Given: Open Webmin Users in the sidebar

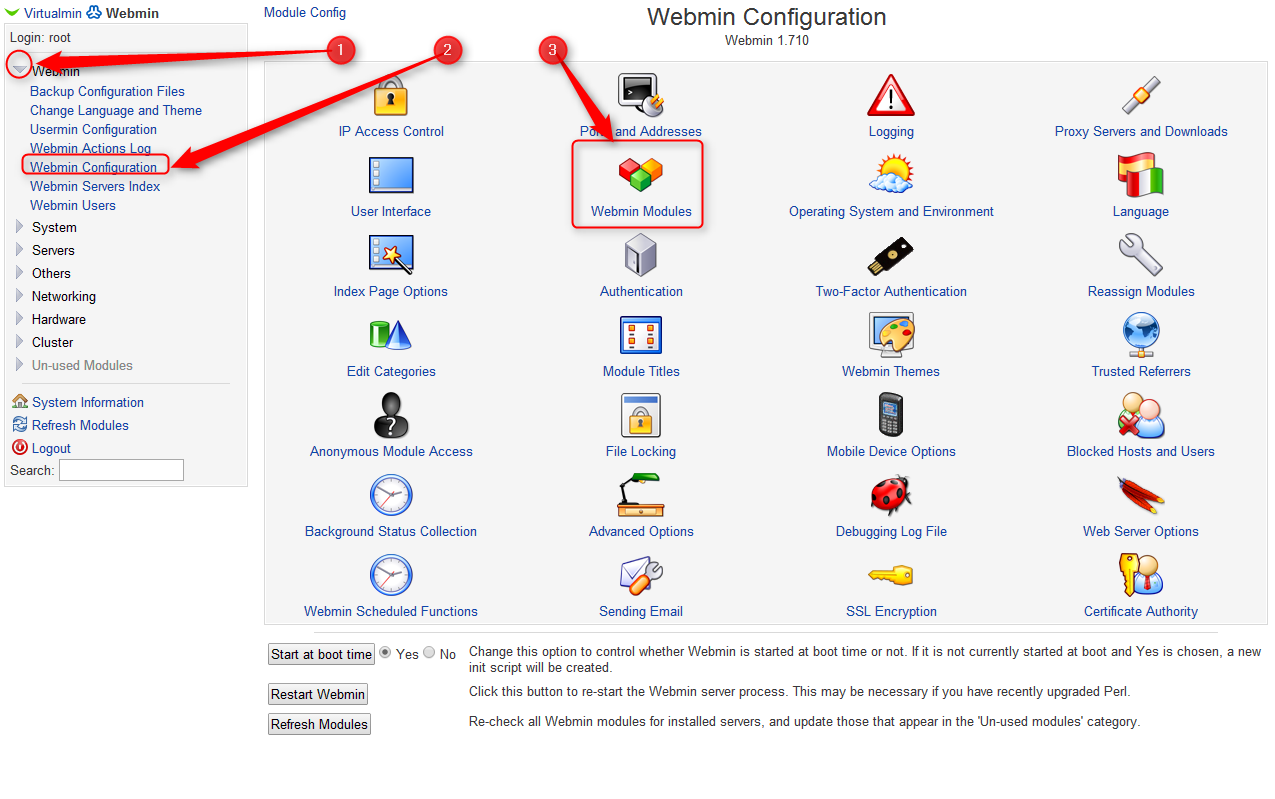Looking at the screenshot, I should click(73, 205).
